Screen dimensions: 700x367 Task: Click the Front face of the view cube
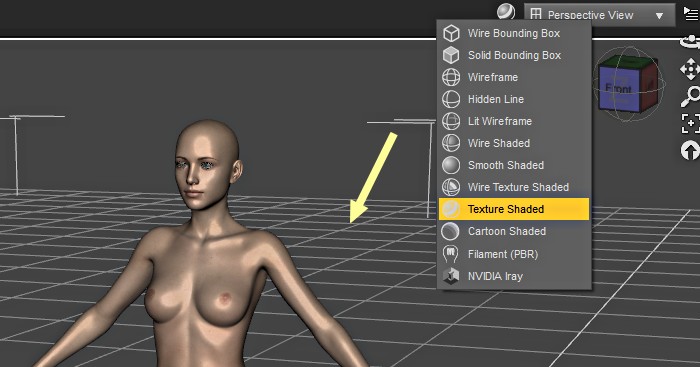coord(619,89)
